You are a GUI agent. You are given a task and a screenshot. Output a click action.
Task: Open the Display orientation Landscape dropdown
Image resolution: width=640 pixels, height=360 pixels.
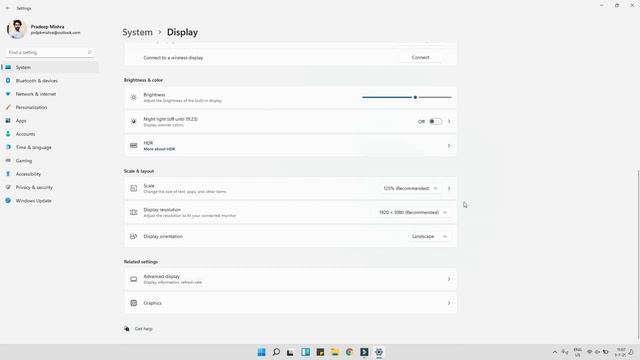(429, 236)
